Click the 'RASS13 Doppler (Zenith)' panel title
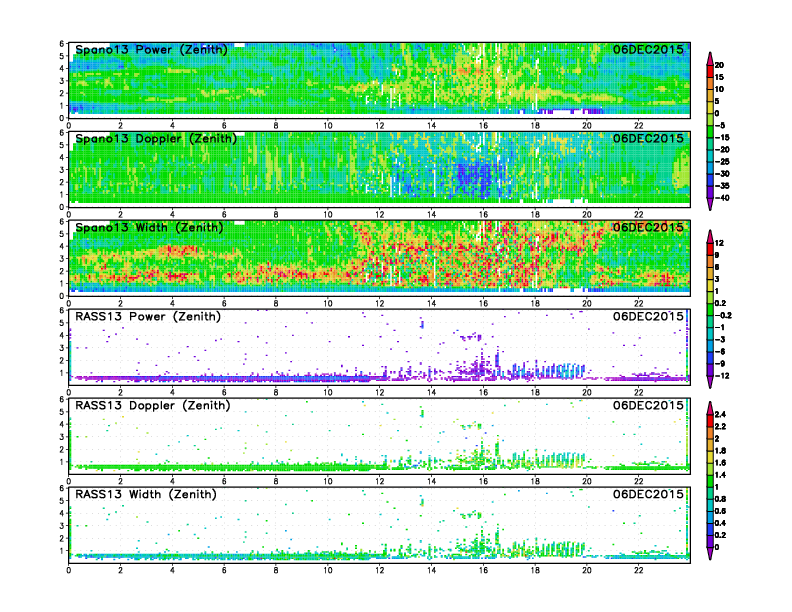The image size is (792, 612). point(153,405)
